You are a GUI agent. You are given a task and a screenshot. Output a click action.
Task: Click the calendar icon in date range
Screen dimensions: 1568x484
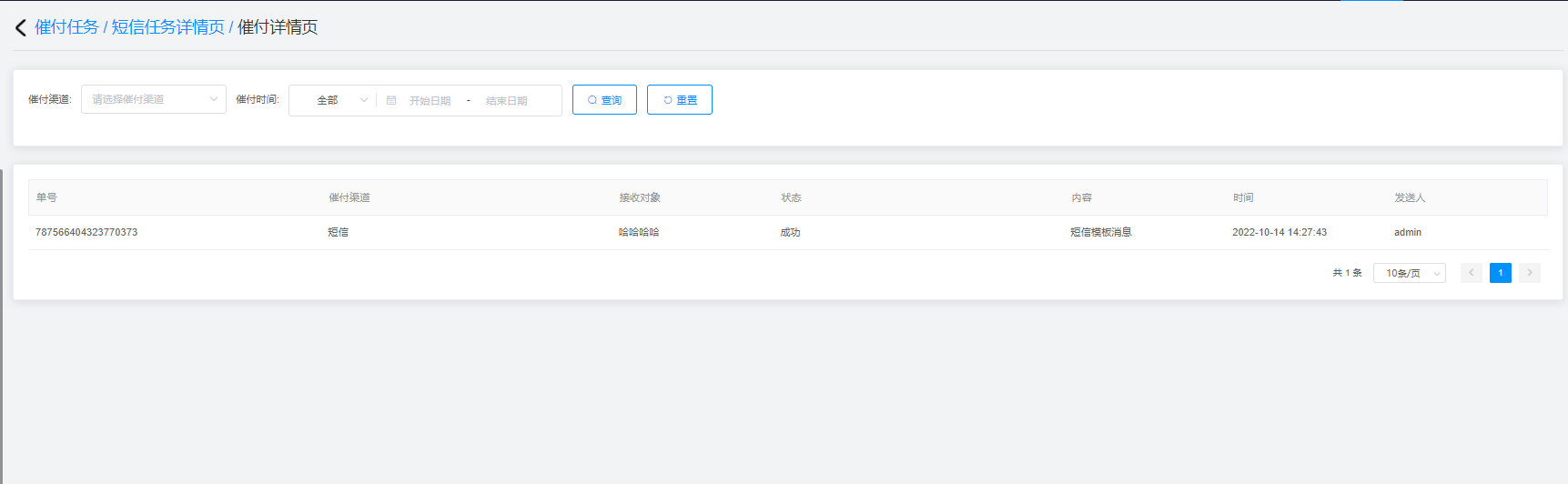click(391, 100)
